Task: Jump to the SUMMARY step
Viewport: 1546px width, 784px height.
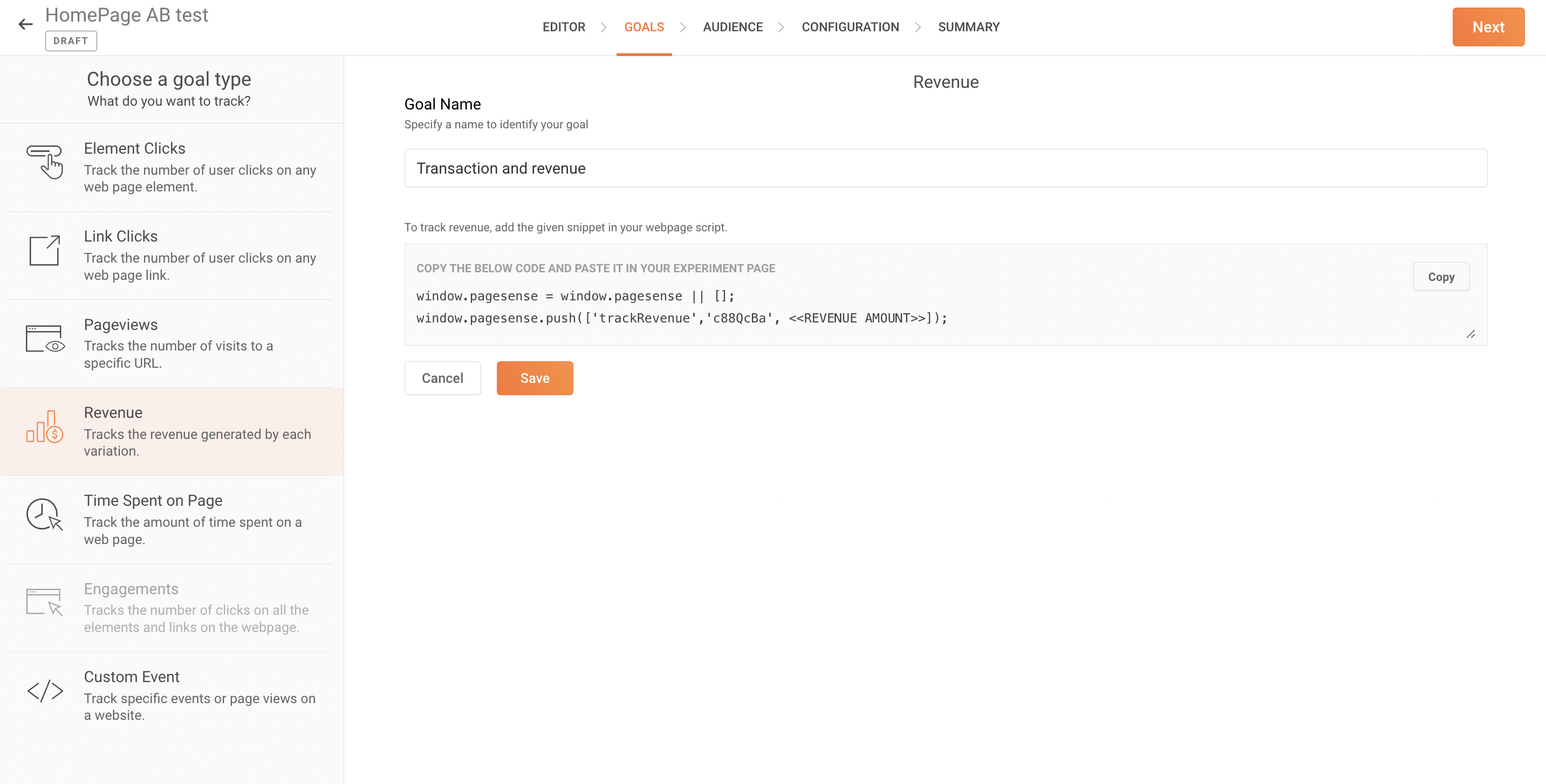Action: click(x=969, y=27)
